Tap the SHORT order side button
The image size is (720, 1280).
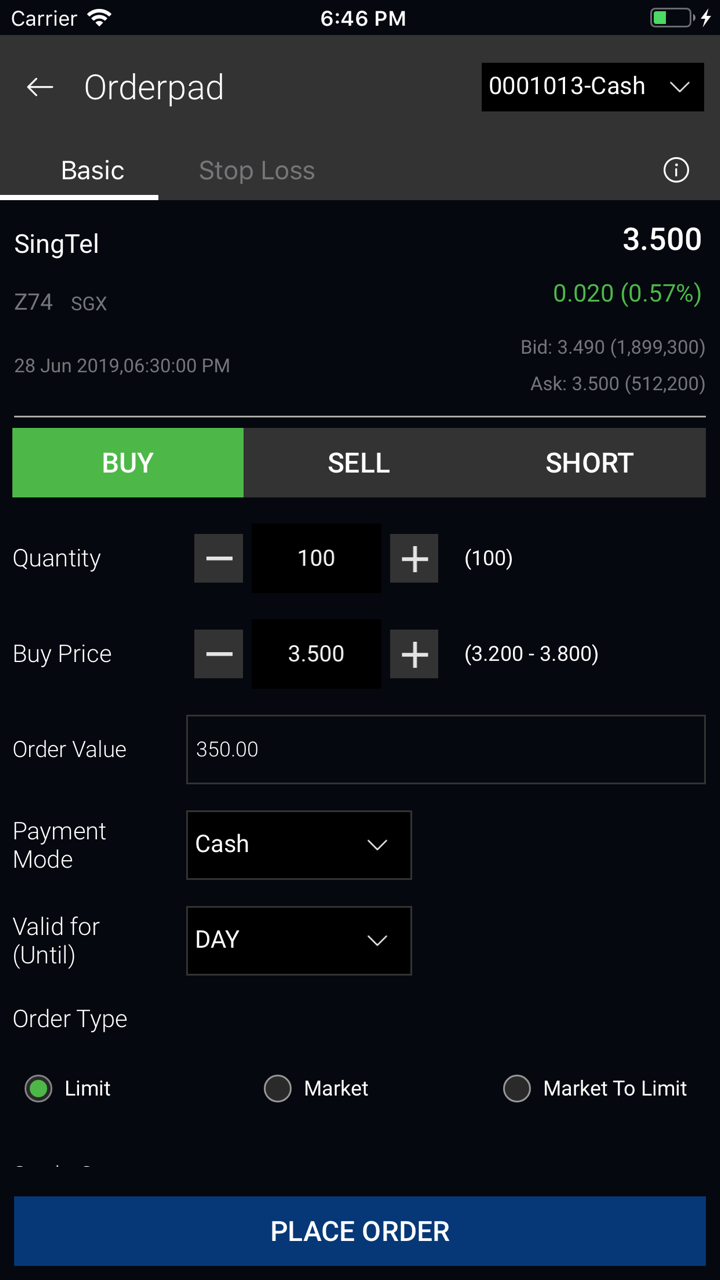[x=589, y=463]
